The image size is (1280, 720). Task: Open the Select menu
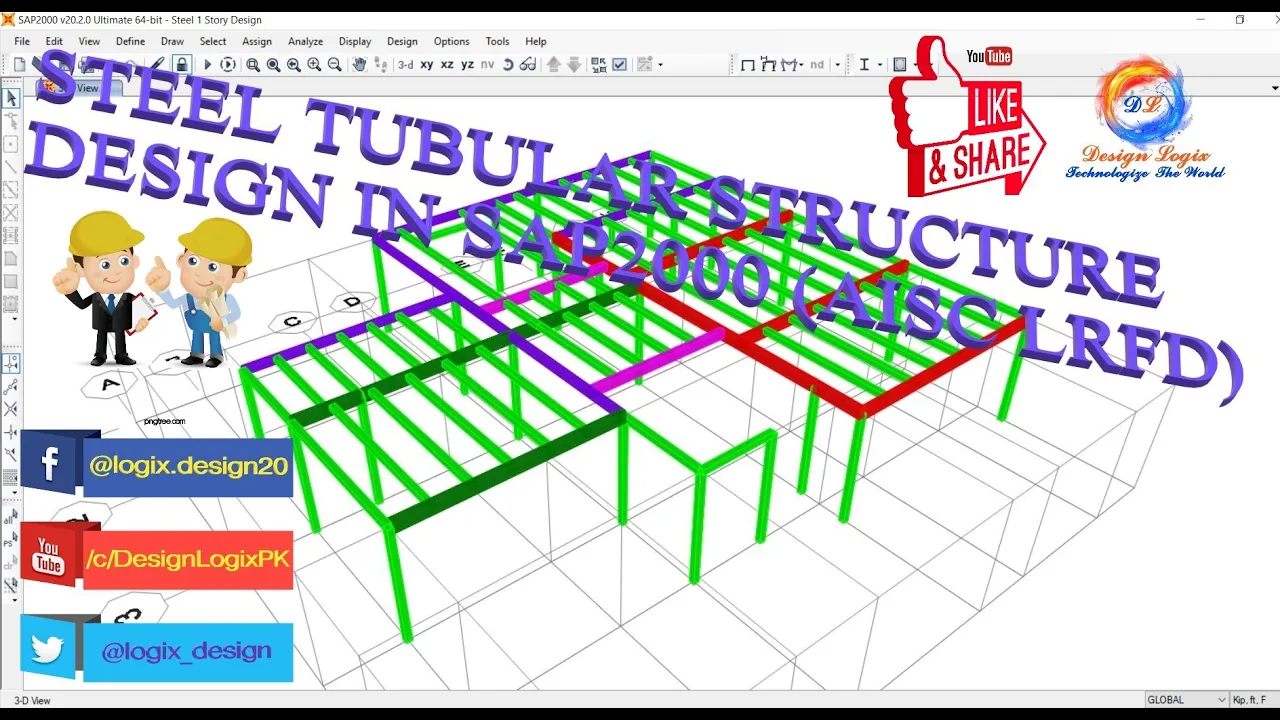(213, 41)
